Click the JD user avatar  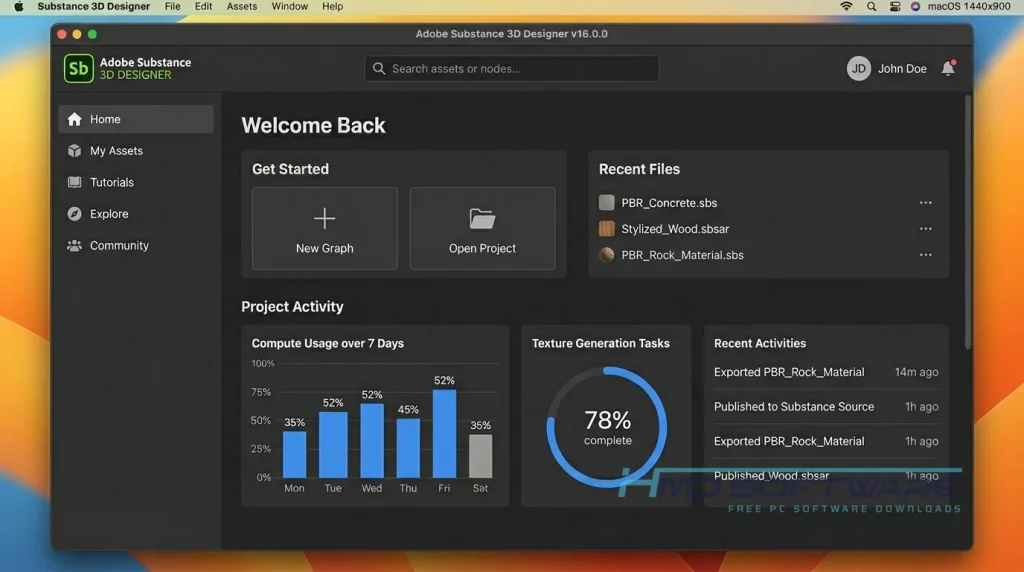pos(859,69)
